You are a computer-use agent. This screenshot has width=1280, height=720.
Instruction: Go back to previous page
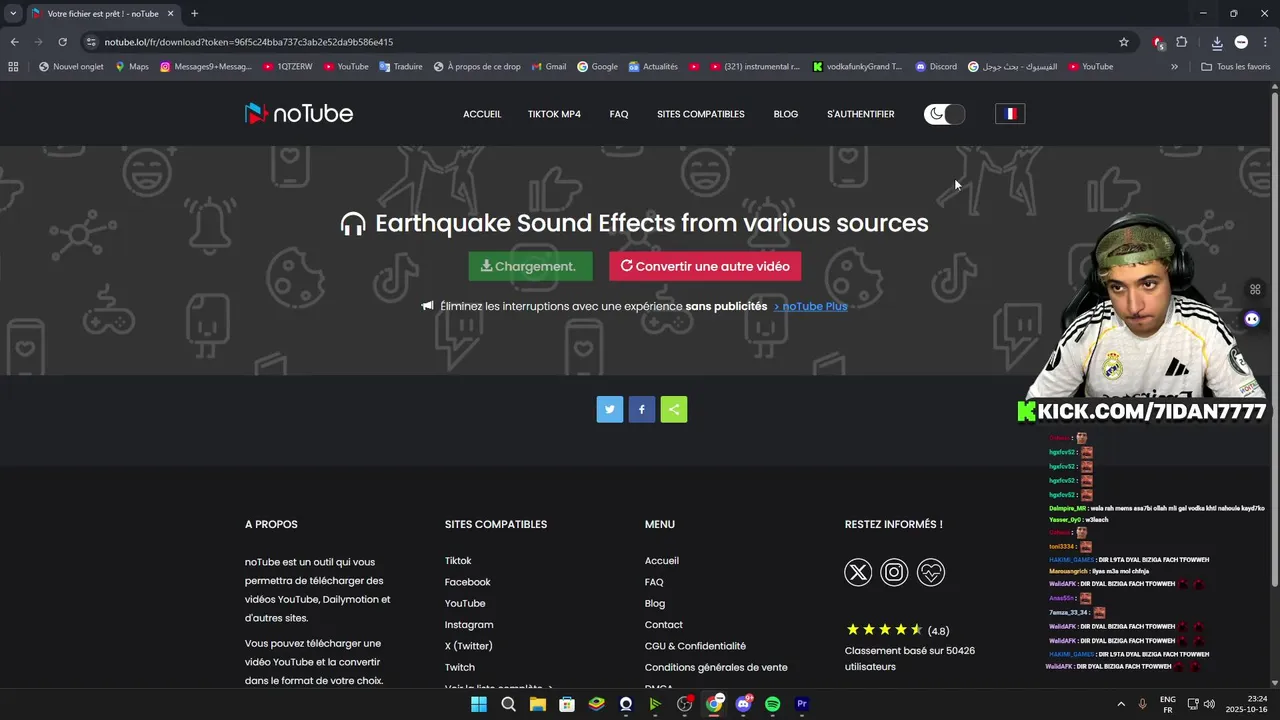[14, 42]
